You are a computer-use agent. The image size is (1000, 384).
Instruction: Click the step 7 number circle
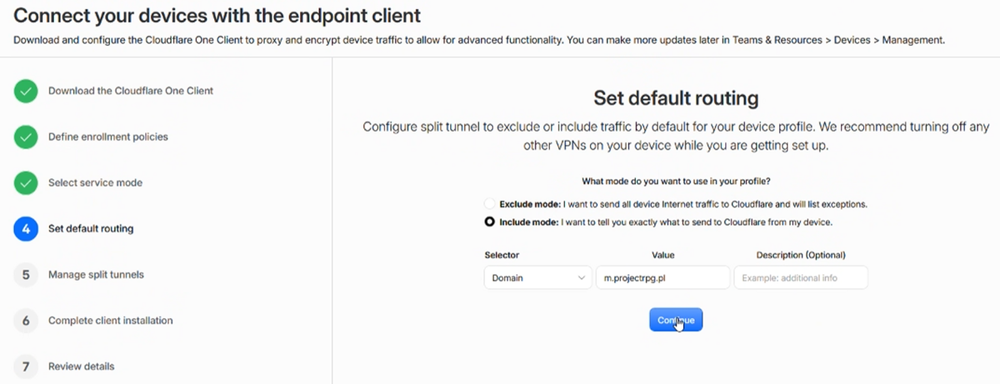point(26,367)
